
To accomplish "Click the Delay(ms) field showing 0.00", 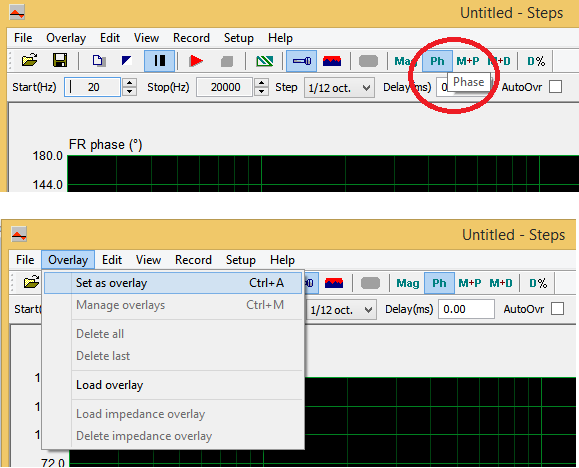I will (x=466, y=309).
